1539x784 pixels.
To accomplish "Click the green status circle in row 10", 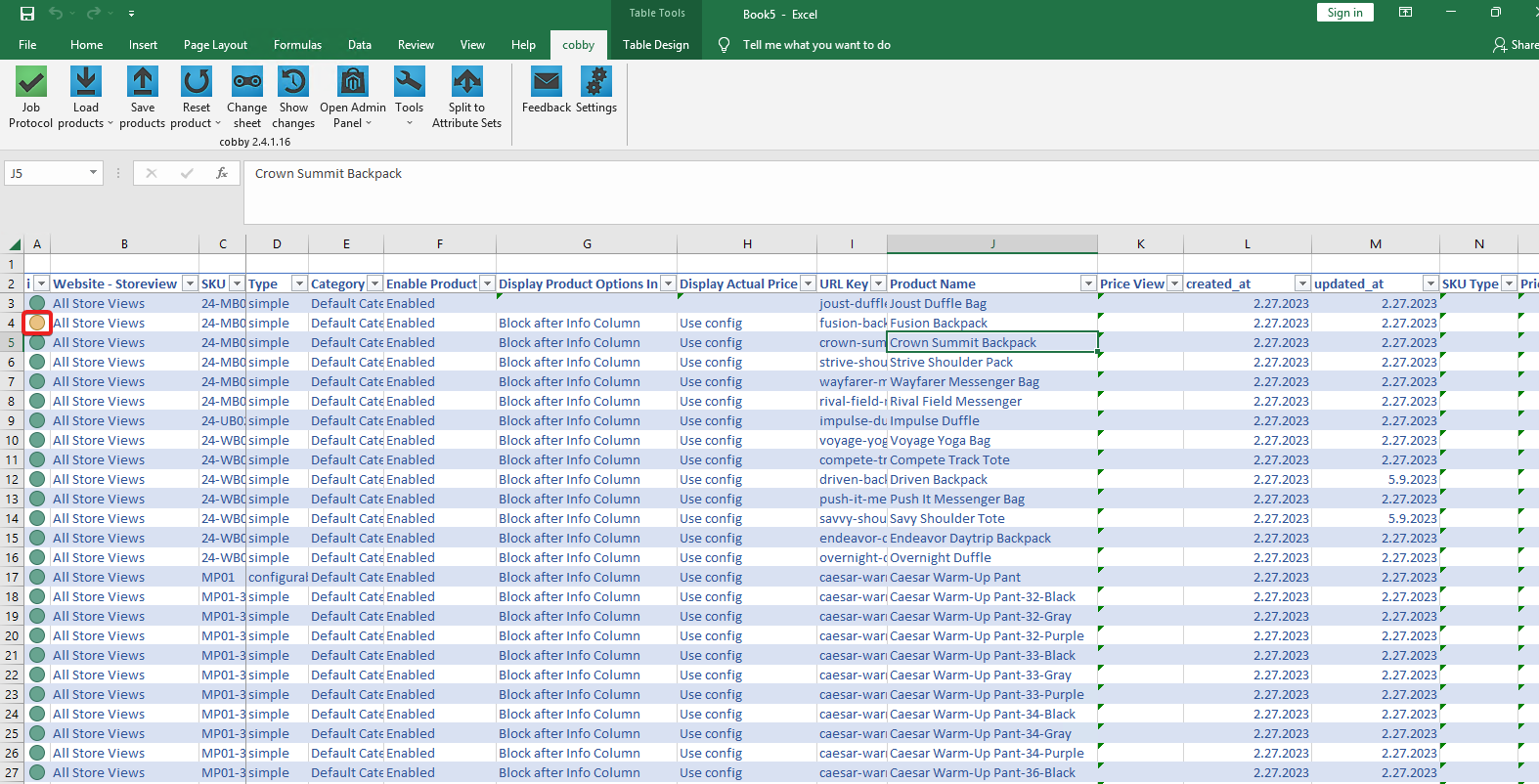I will pyautogui.click(x=37, y=440).
